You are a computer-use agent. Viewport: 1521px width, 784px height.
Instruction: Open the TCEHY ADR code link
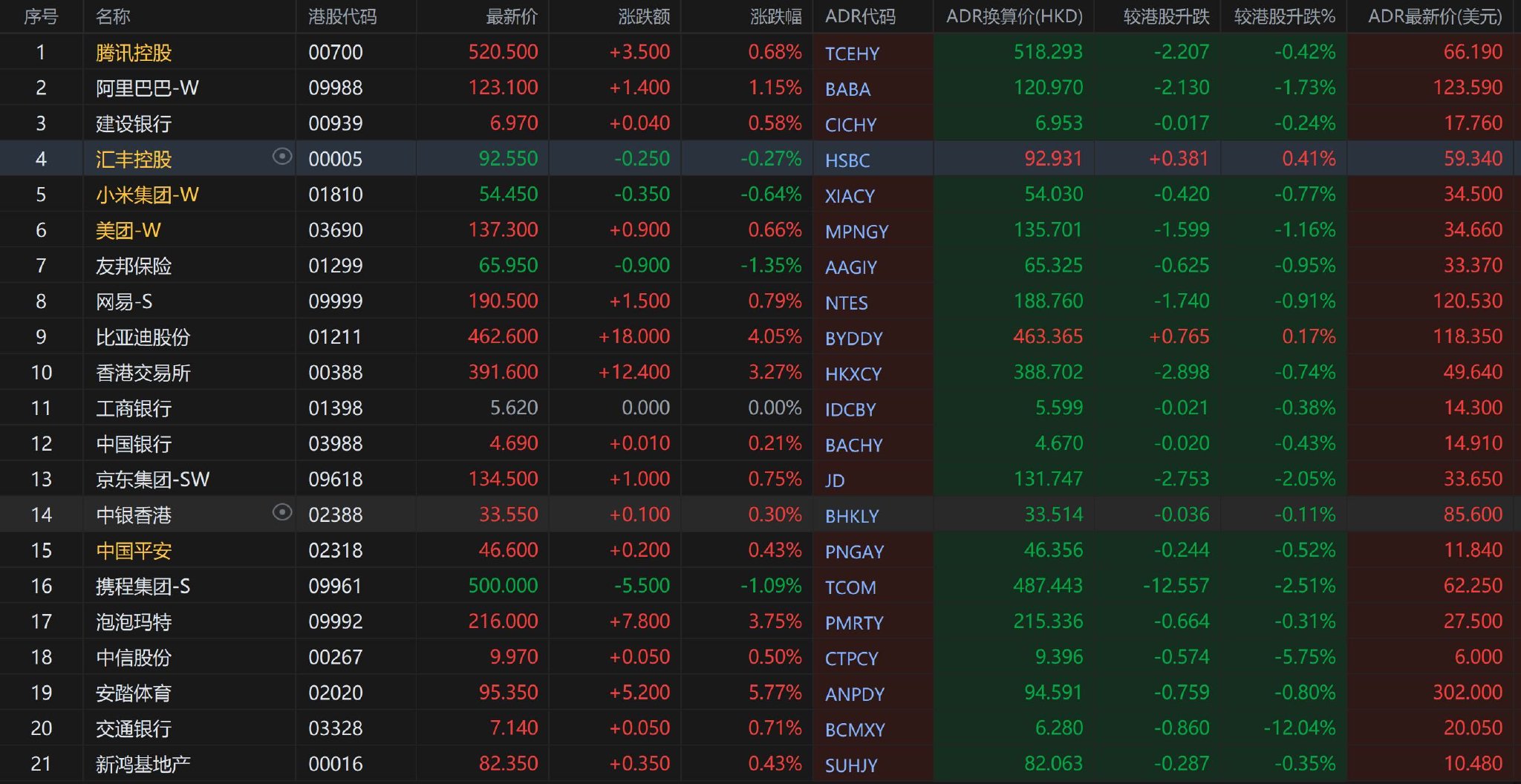(x=852, y=53)
